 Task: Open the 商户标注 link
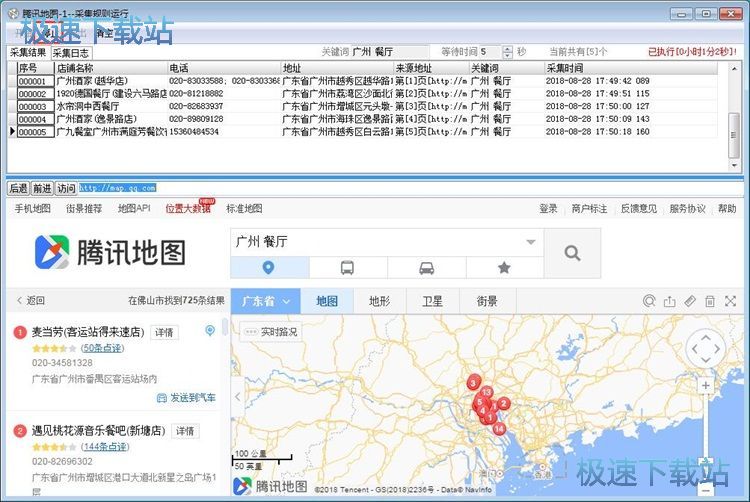(589, 208)
